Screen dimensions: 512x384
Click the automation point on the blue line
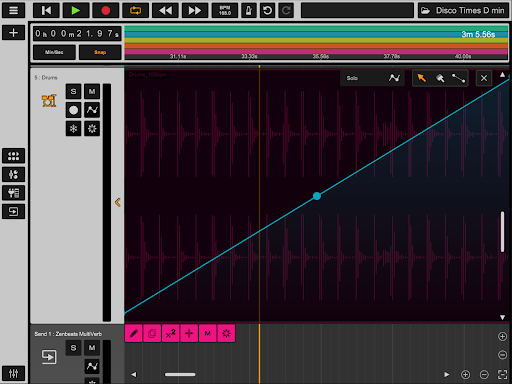click(x=317, y=196)
